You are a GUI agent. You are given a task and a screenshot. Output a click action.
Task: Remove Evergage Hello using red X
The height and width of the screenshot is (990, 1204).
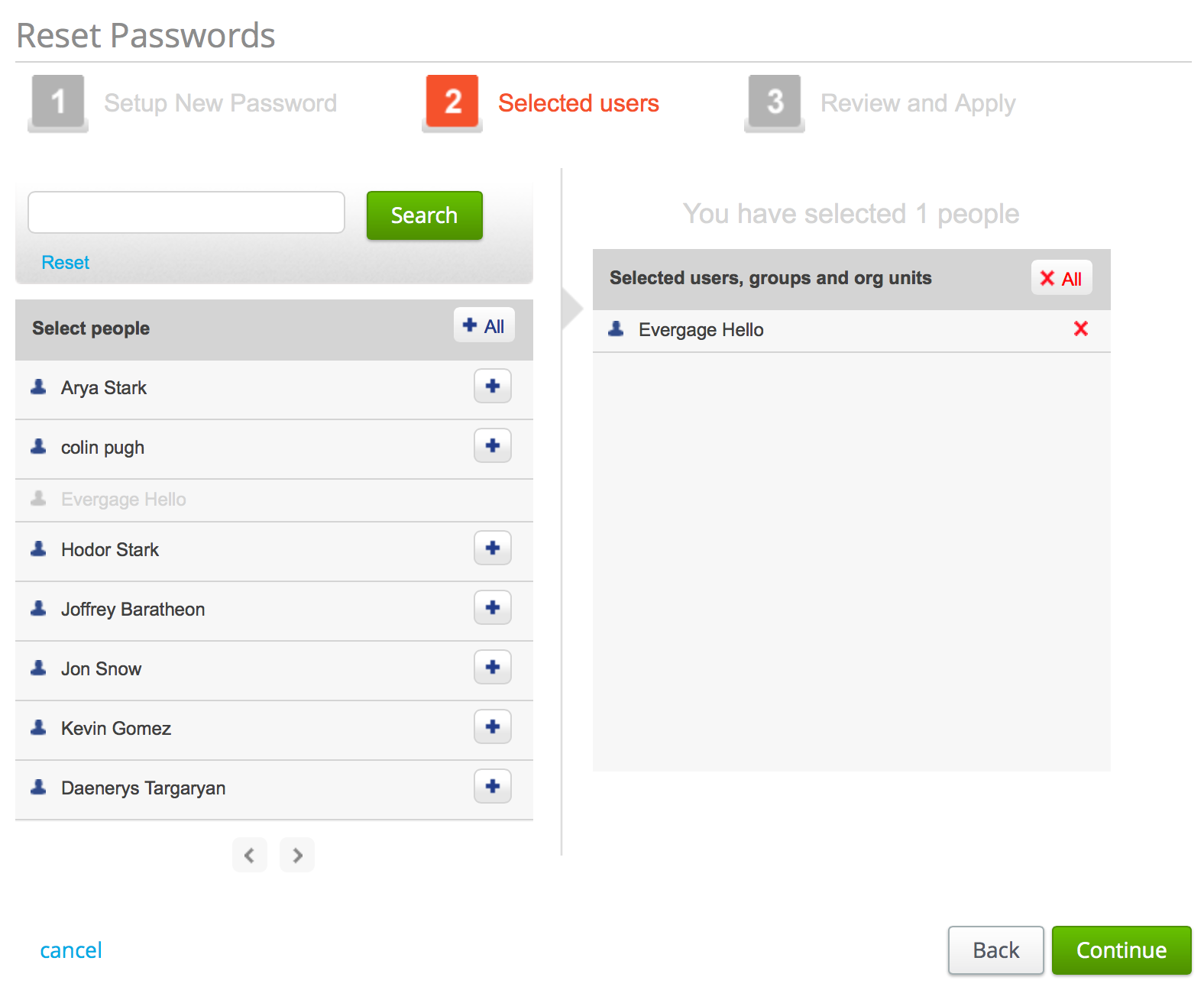(1080, 329)
